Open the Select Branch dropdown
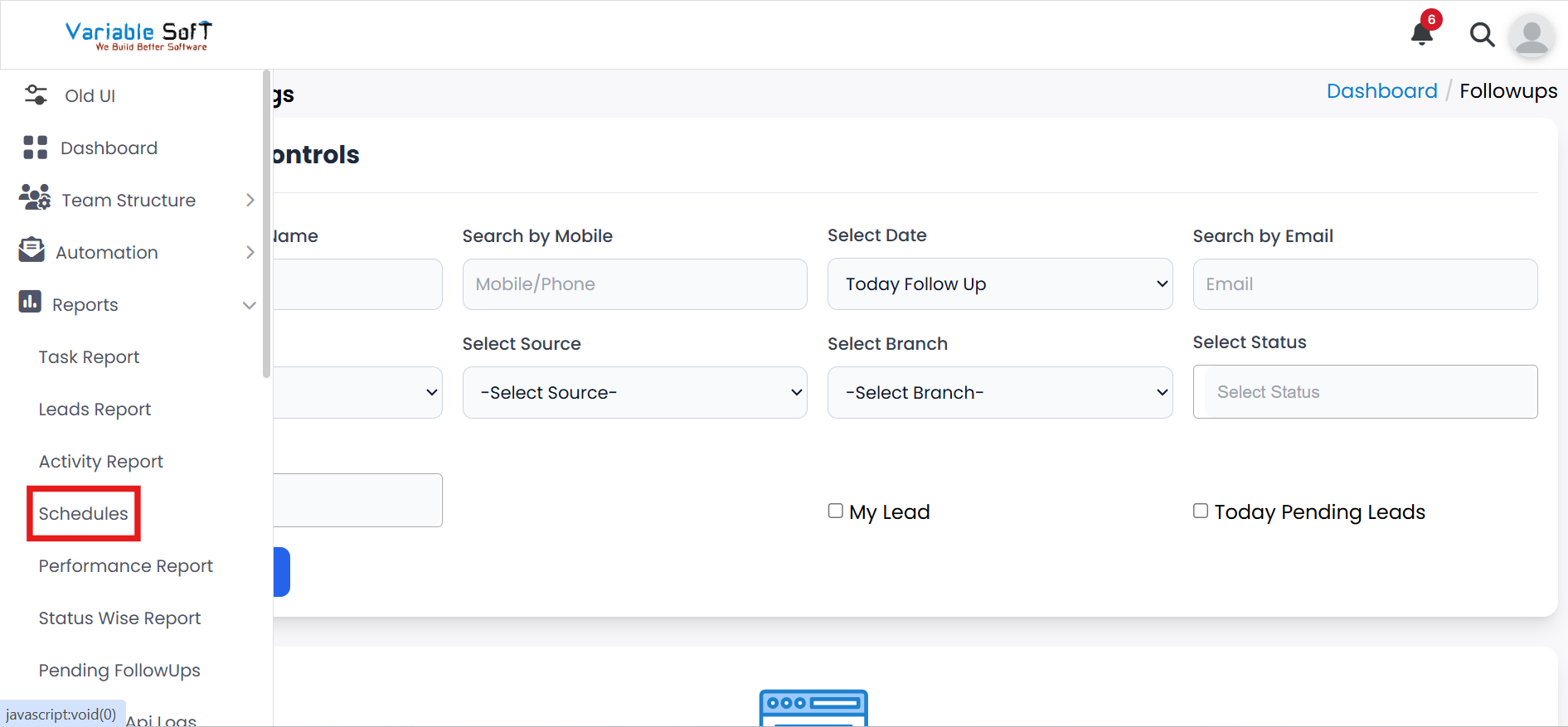Screen dimensions: 1568x727 (x=999, y=393)
